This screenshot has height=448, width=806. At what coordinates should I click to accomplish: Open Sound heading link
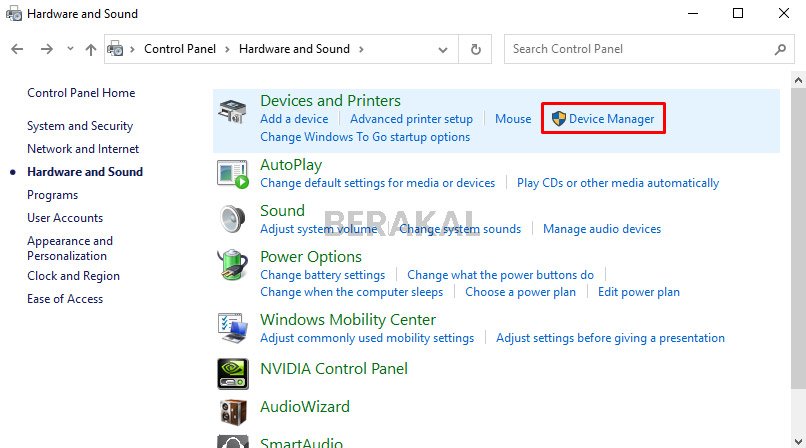coord(282,211)
